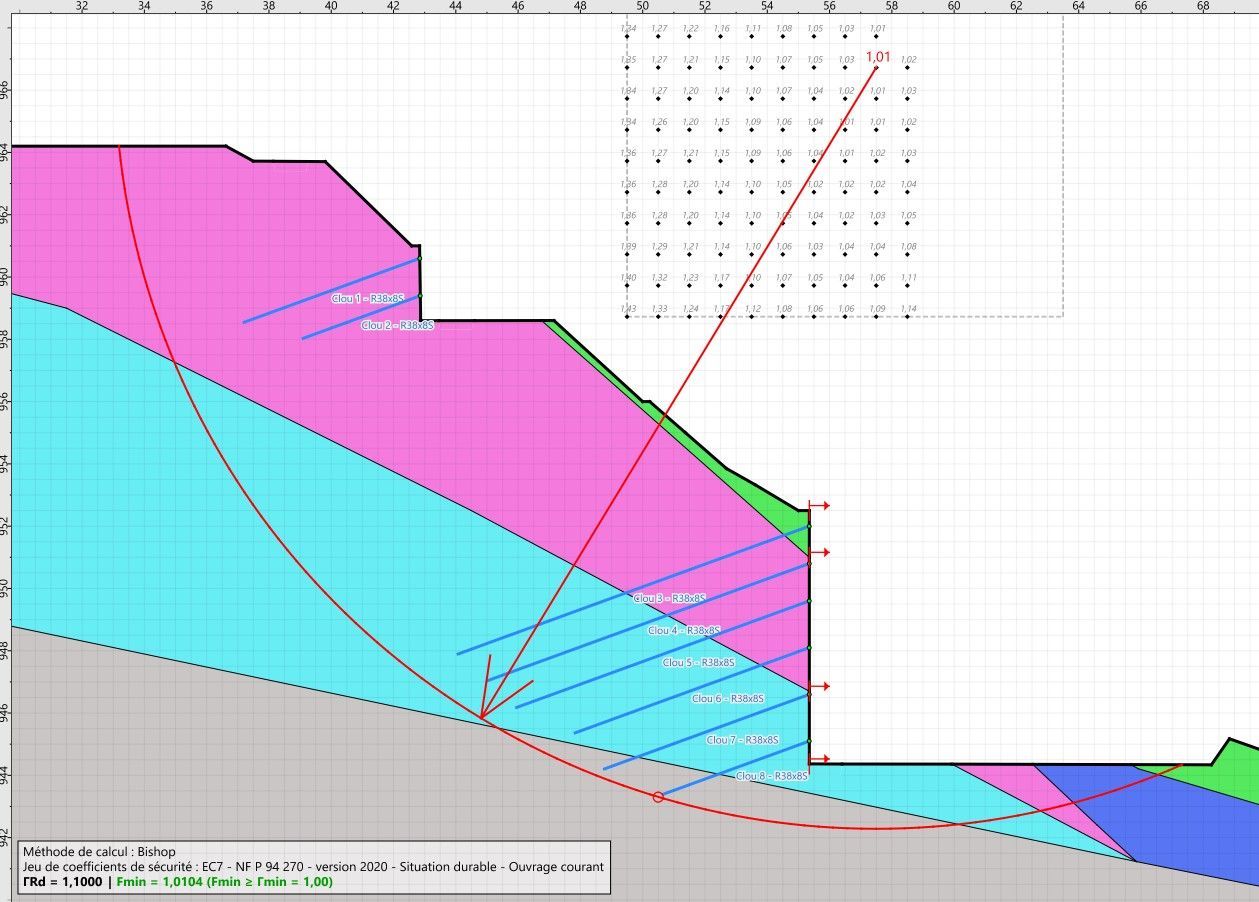Click the topmost red arrow on the wall
Image resolution: width=1259 pixels, height=902 pixels.
click(820, 506)
